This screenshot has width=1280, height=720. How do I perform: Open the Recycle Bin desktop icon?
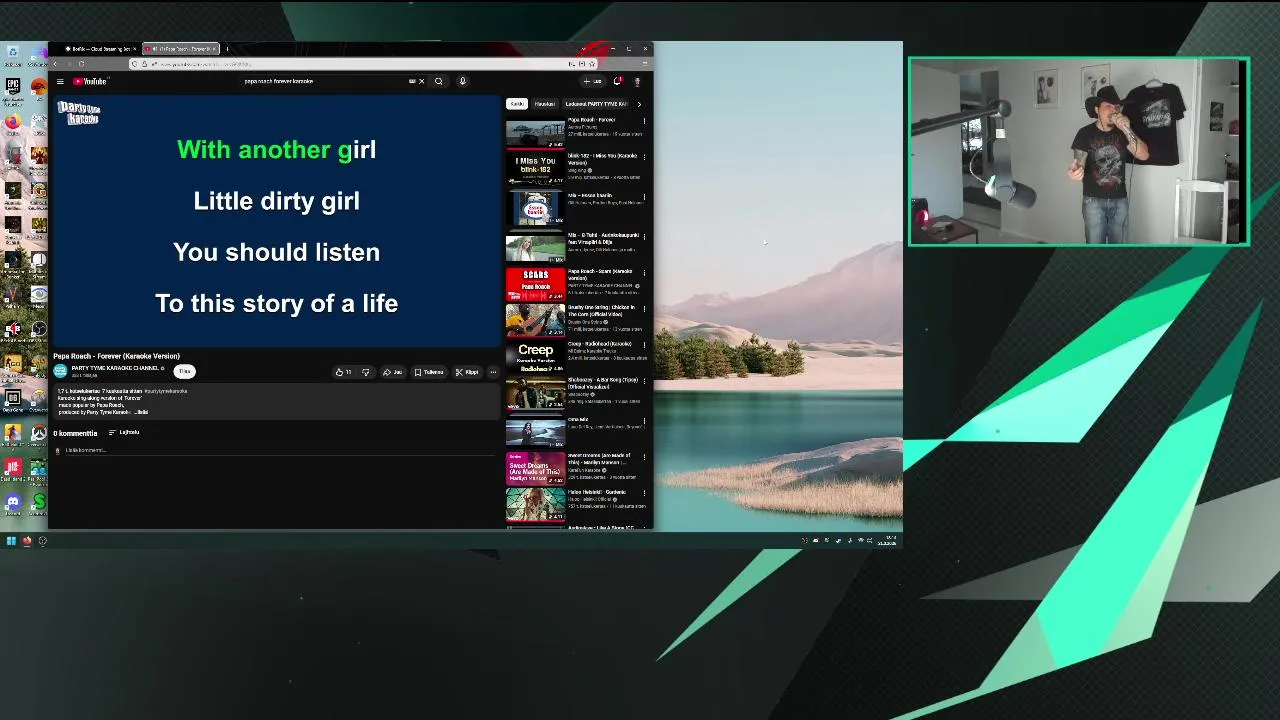click(x=12, y=52)
